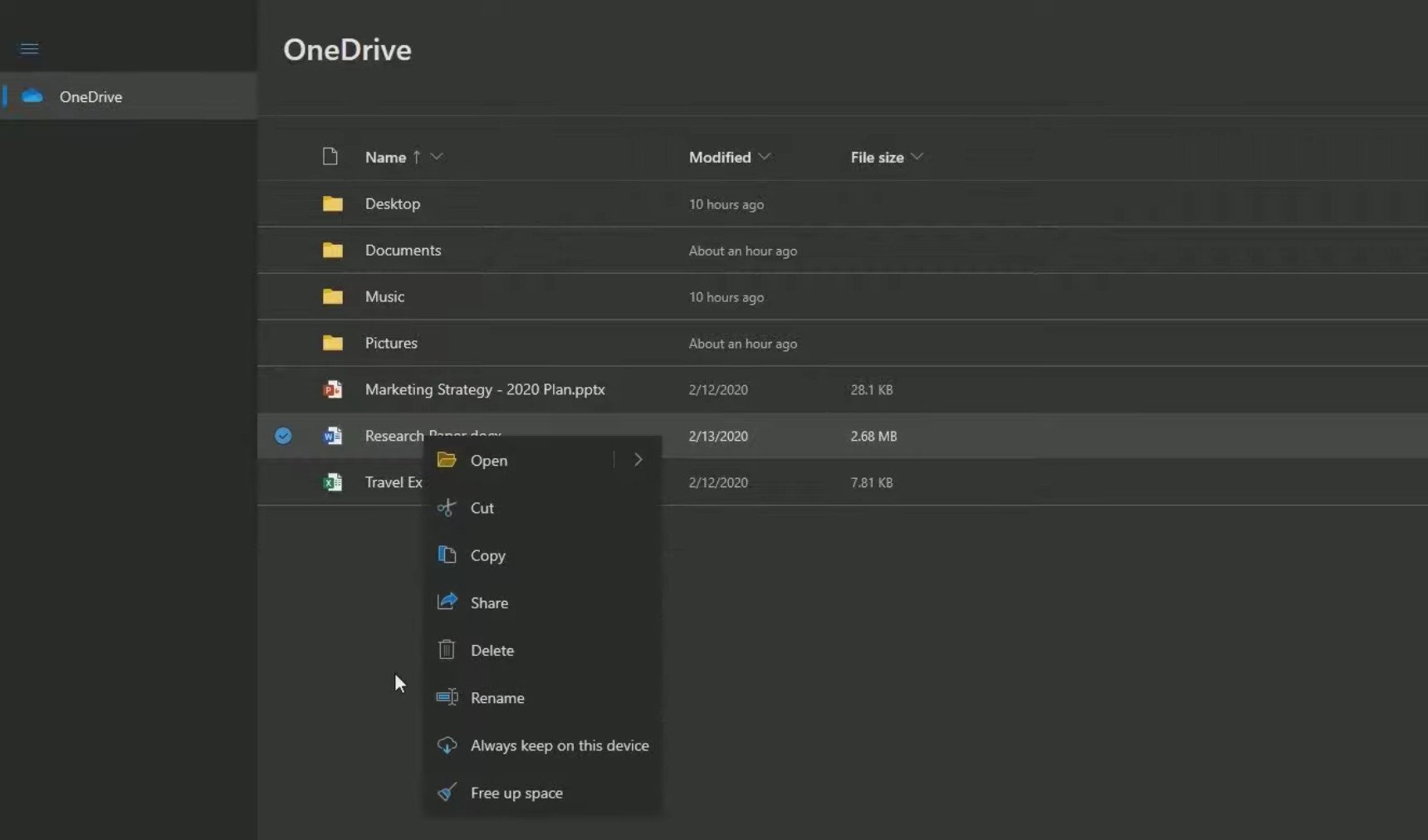This screenshot has width=1428, height=840.
Task: Sort by the Modified column header
Action: [720, 157]
